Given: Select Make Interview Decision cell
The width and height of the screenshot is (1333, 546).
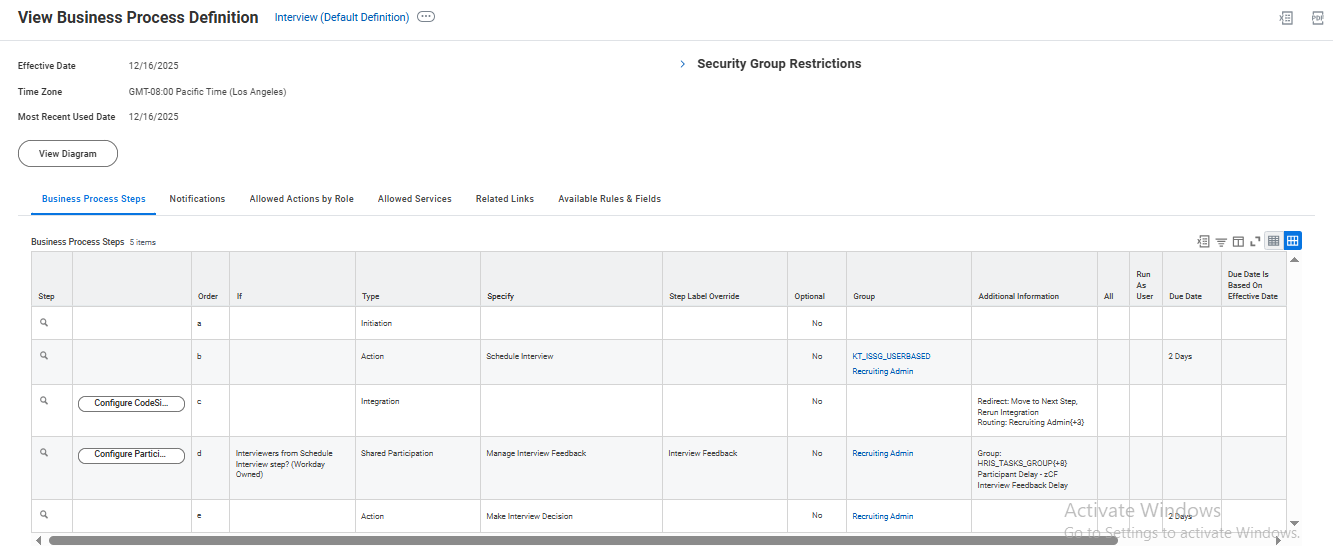Looking at the screenshot, I should tap(571, 516).
